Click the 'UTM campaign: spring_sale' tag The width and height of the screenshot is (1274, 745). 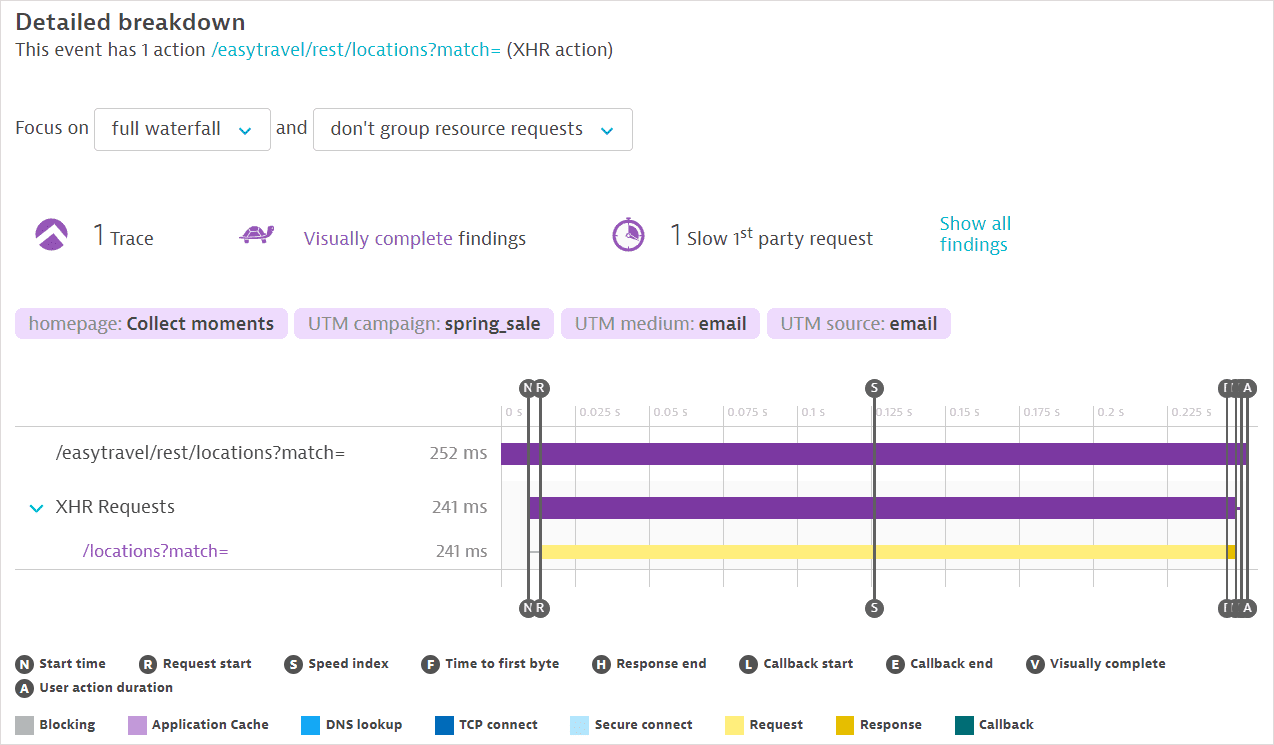(424, 324)
